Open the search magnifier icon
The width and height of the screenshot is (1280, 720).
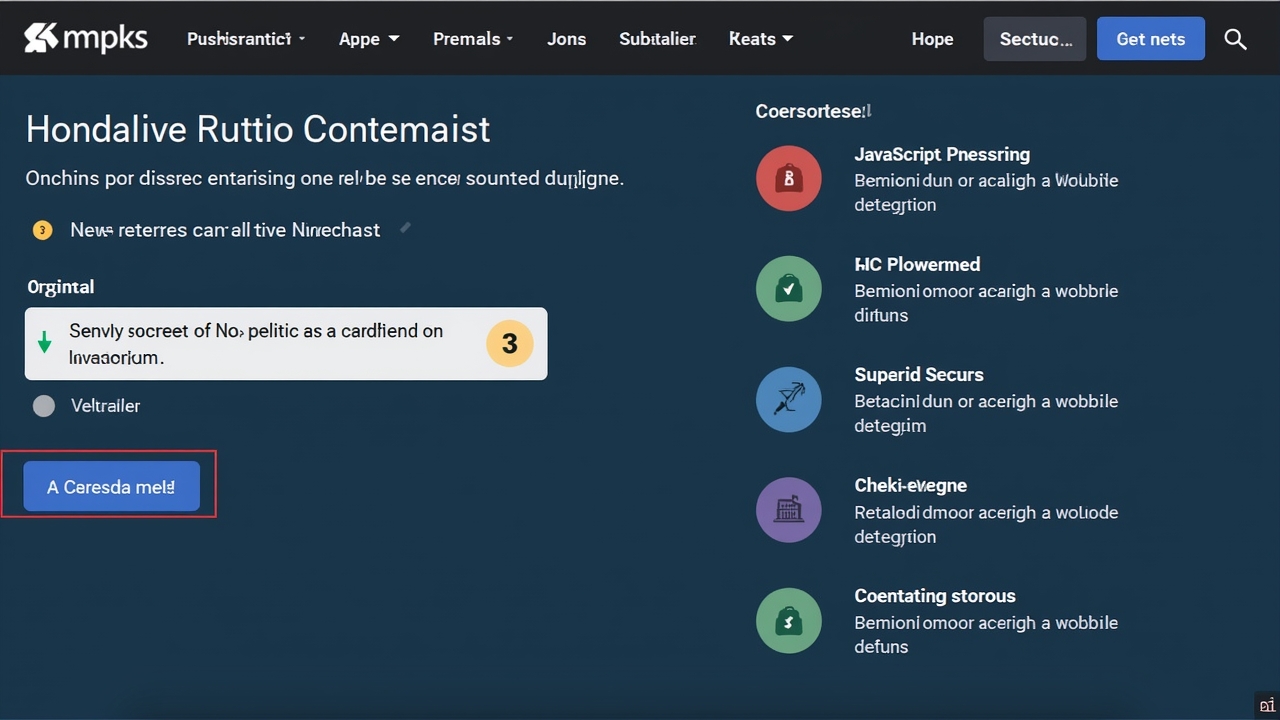point(1235,39)
